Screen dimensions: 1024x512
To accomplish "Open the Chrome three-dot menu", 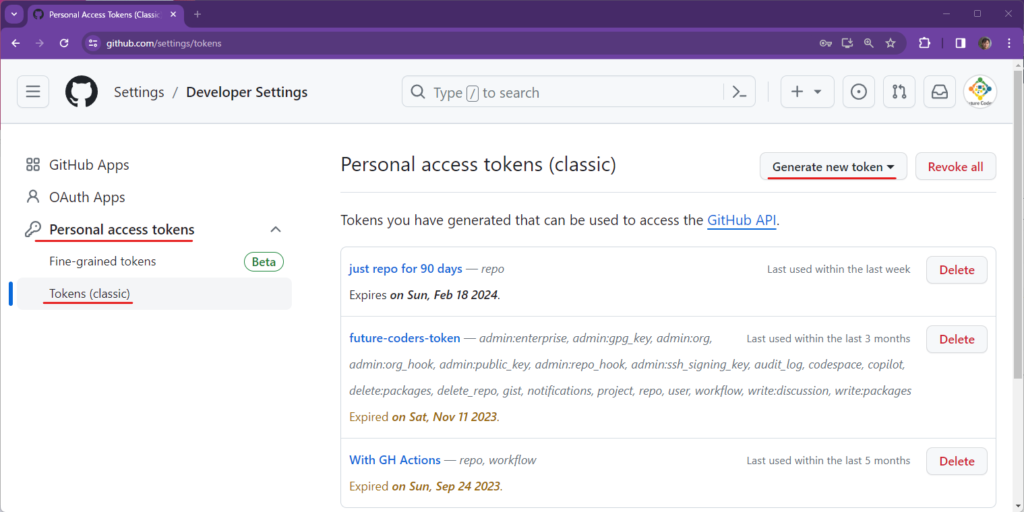I will click(1009, 43).
